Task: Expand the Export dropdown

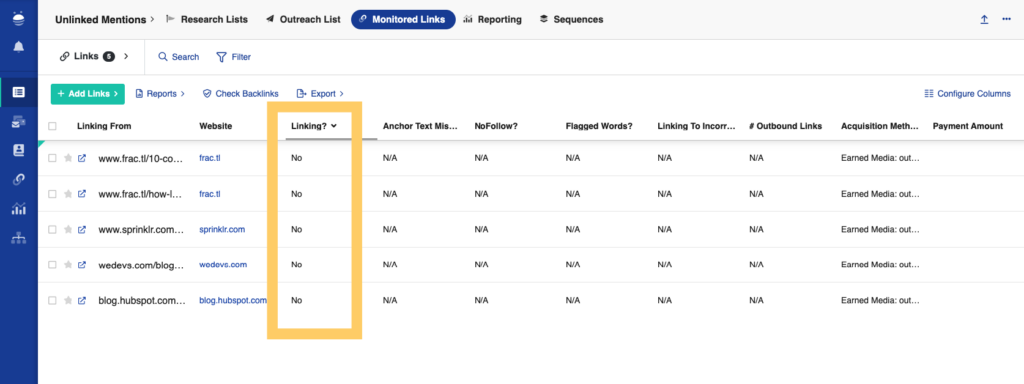Action: pos(320,93)
